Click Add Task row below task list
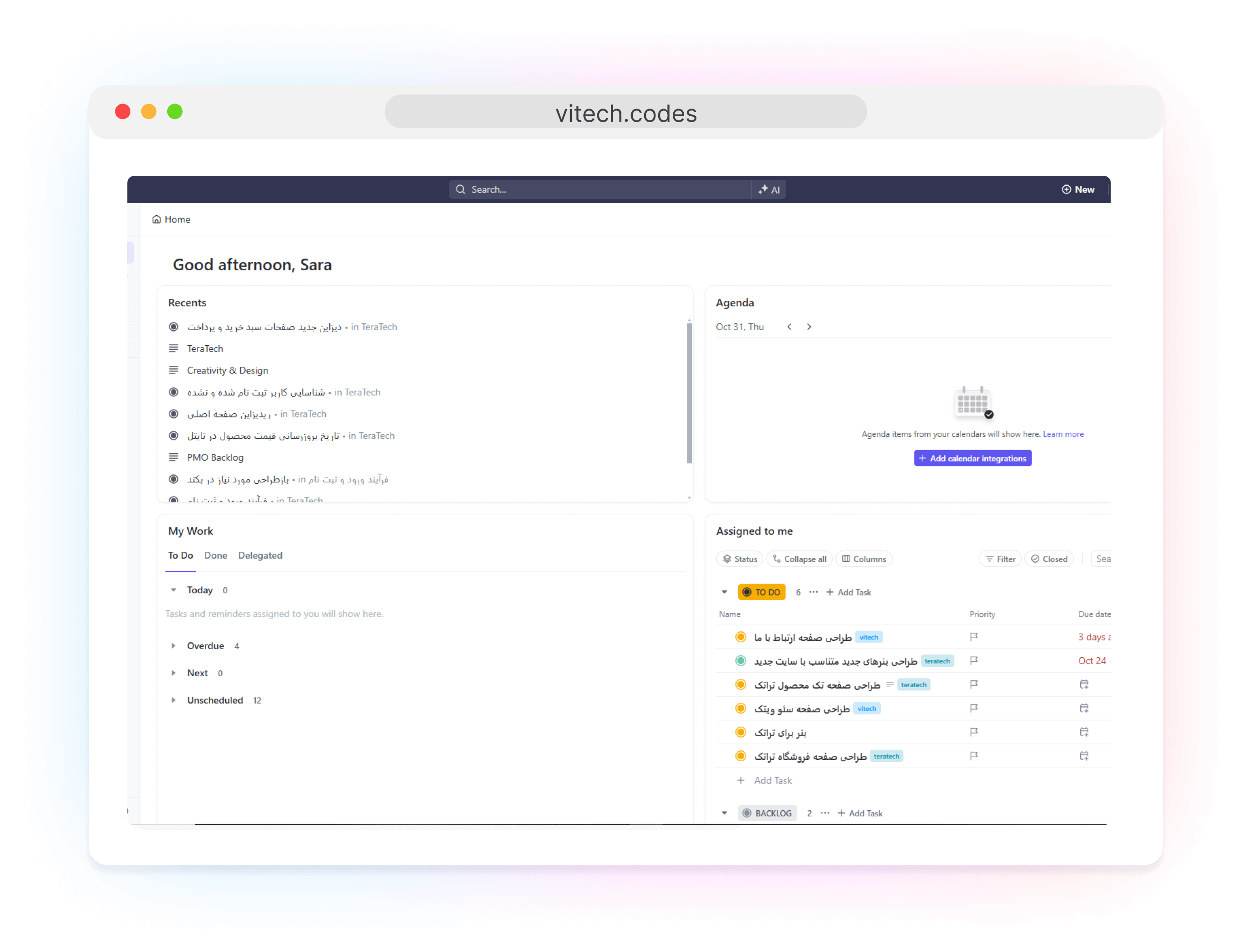Screen dimensions: 1246x952 764,780
